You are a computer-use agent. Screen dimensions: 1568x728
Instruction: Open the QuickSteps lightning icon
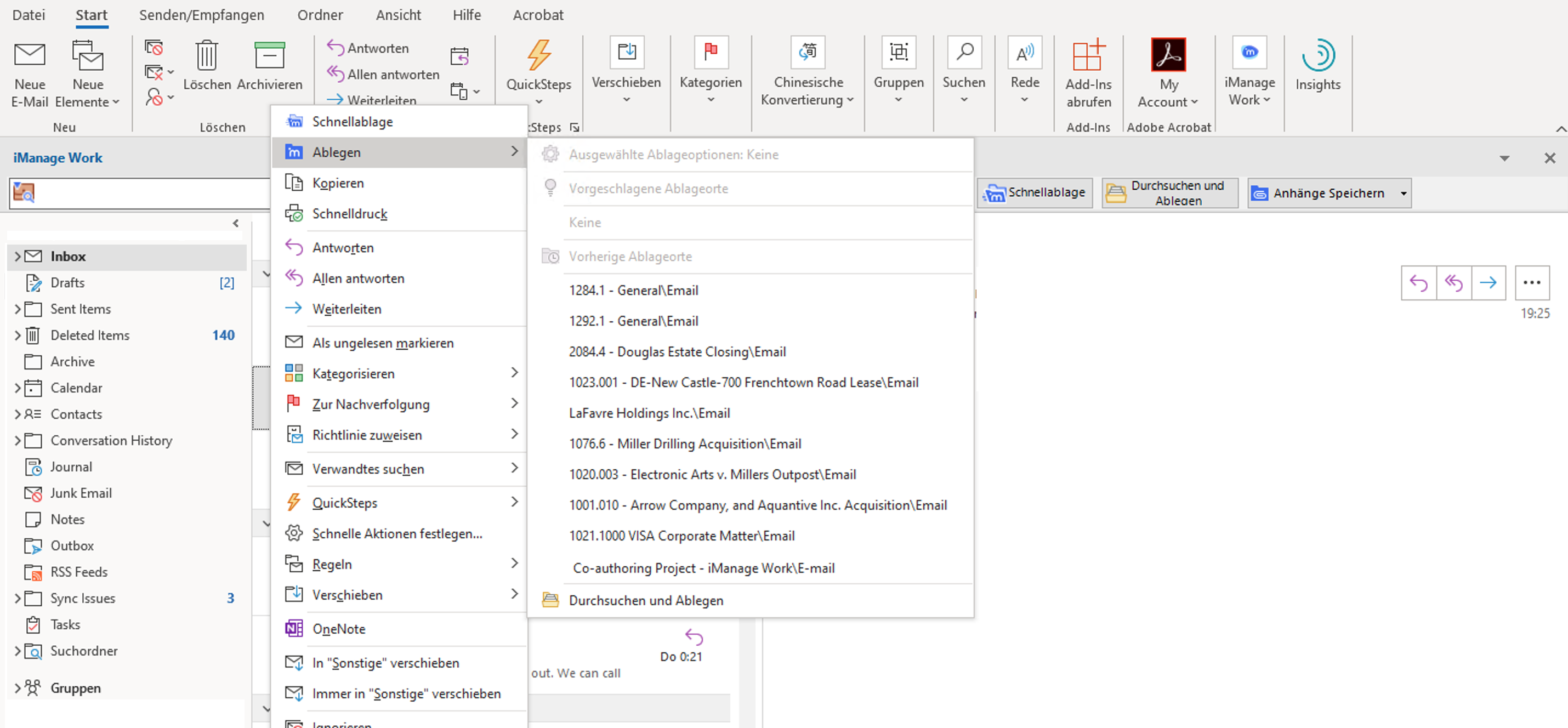point(539,55)
